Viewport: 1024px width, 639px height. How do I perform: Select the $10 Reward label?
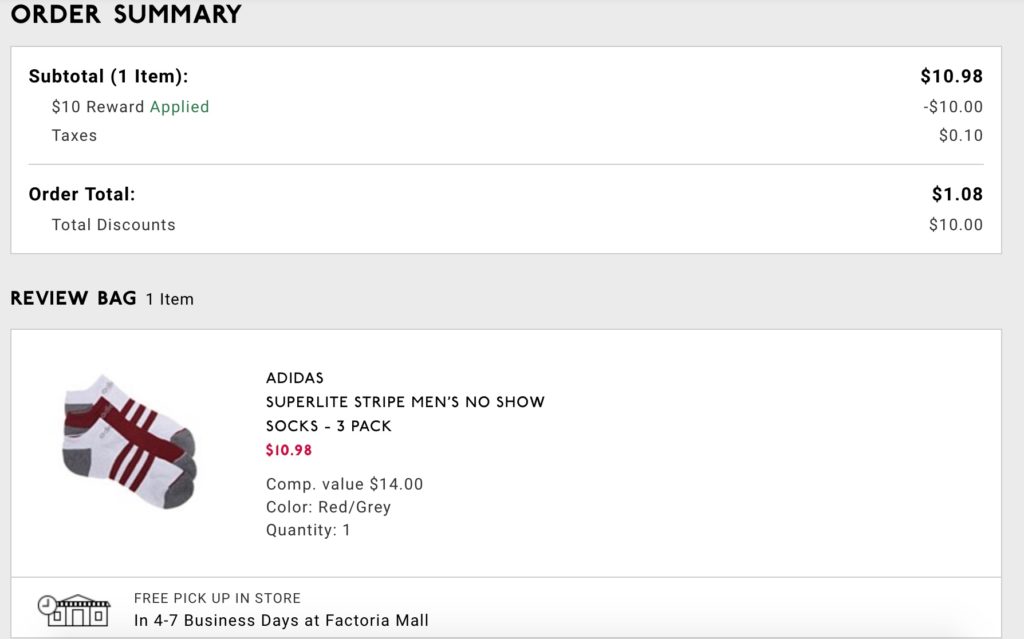98,106
